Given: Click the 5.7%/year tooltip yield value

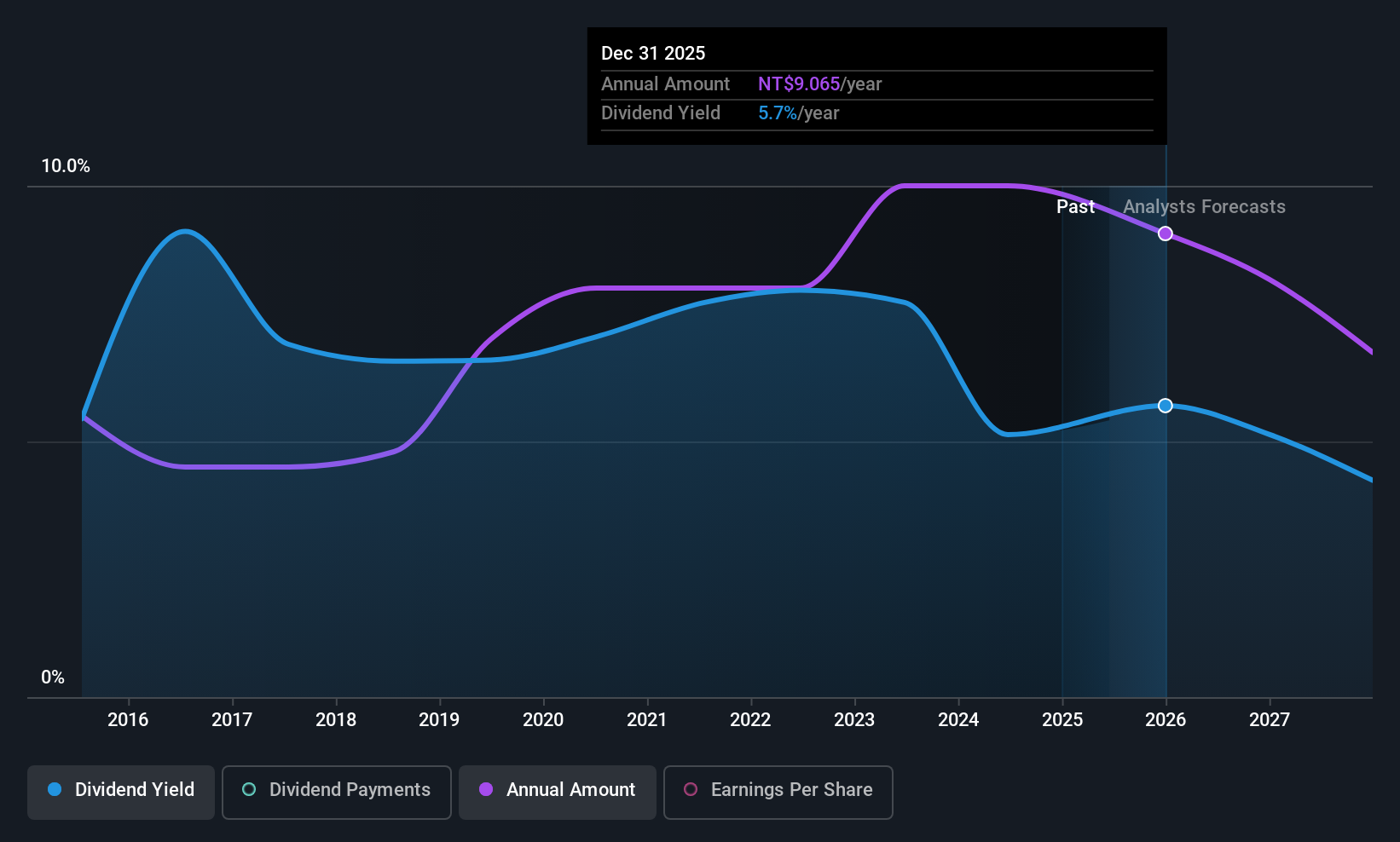Looking at the screenshot, I should pyautogui.click(x=798, y=113).
